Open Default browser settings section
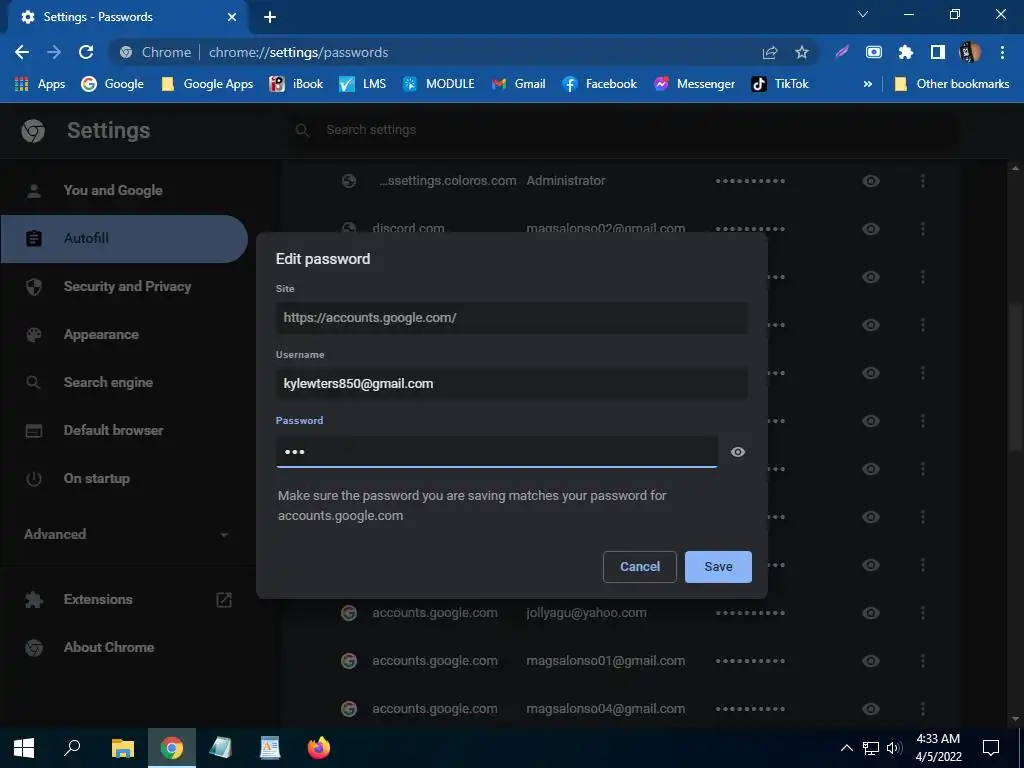The width and height of the screenshot is (1024, 768). click(124, 430)
